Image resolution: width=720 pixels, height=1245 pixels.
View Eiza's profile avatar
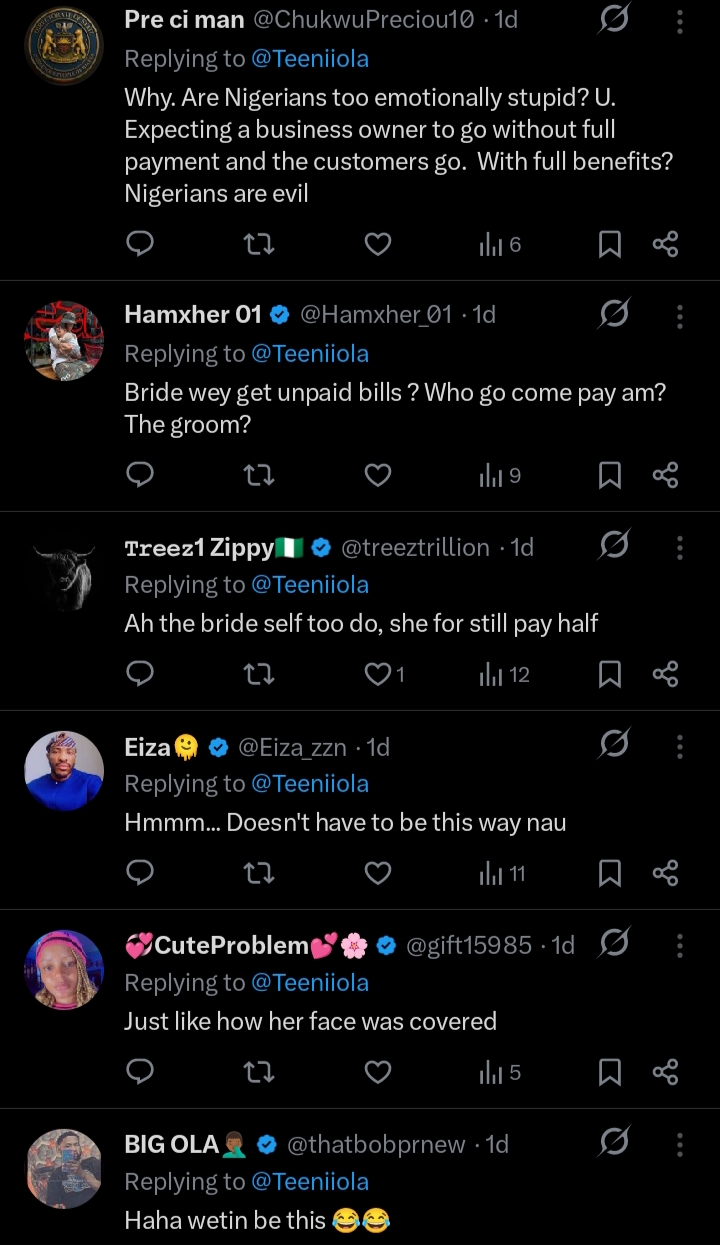(x=64, y=771)
